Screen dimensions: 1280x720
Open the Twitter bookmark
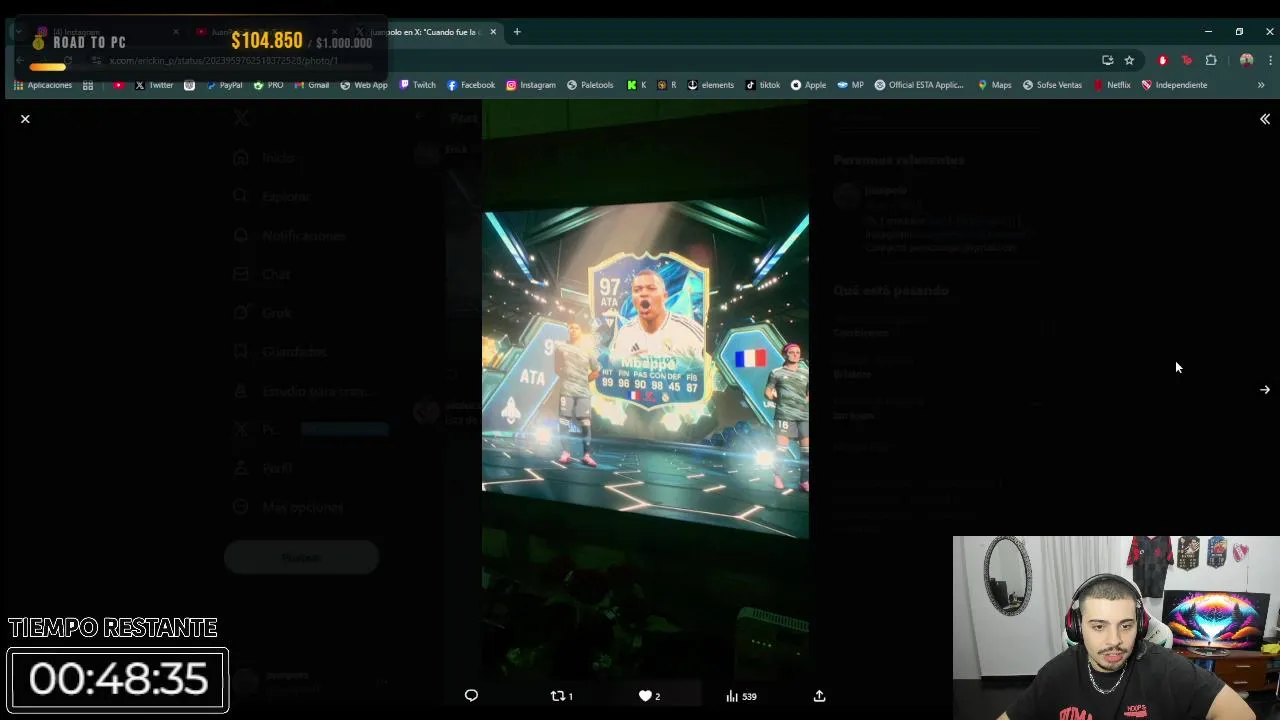[154, 85]
